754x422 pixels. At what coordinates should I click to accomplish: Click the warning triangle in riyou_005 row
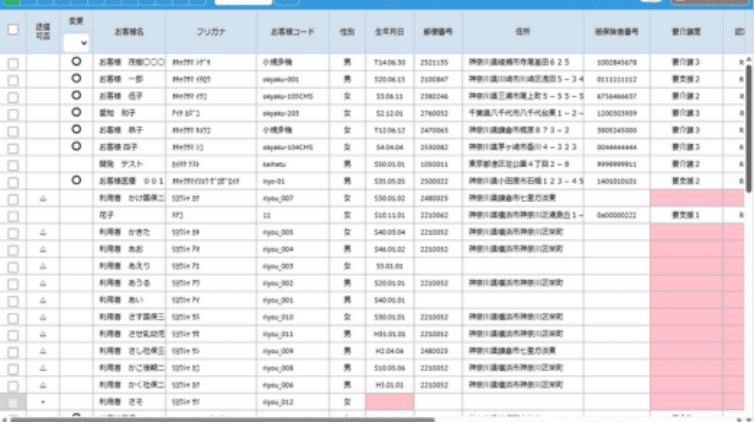click(x=43, y=232)
